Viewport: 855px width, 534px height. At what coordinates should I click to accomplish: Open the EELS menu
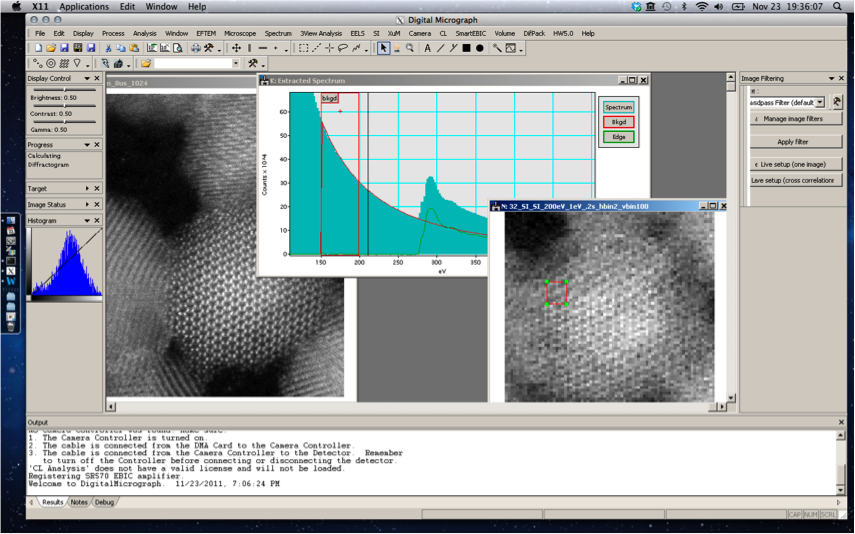pos(358,33)
